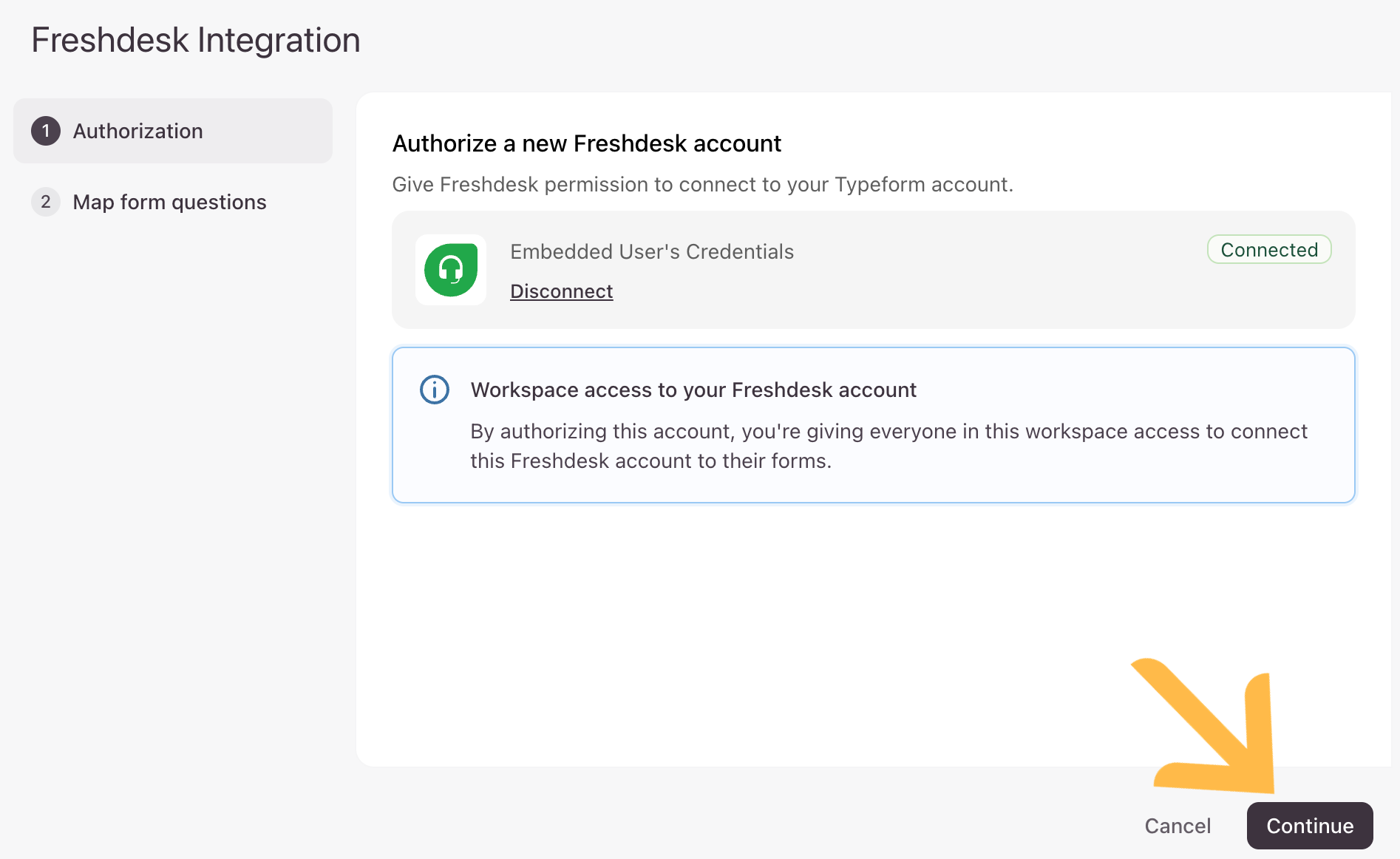Screen dimensions: 1400x859
Task: Click the workspace access notice heading
Action: [693, 390]
